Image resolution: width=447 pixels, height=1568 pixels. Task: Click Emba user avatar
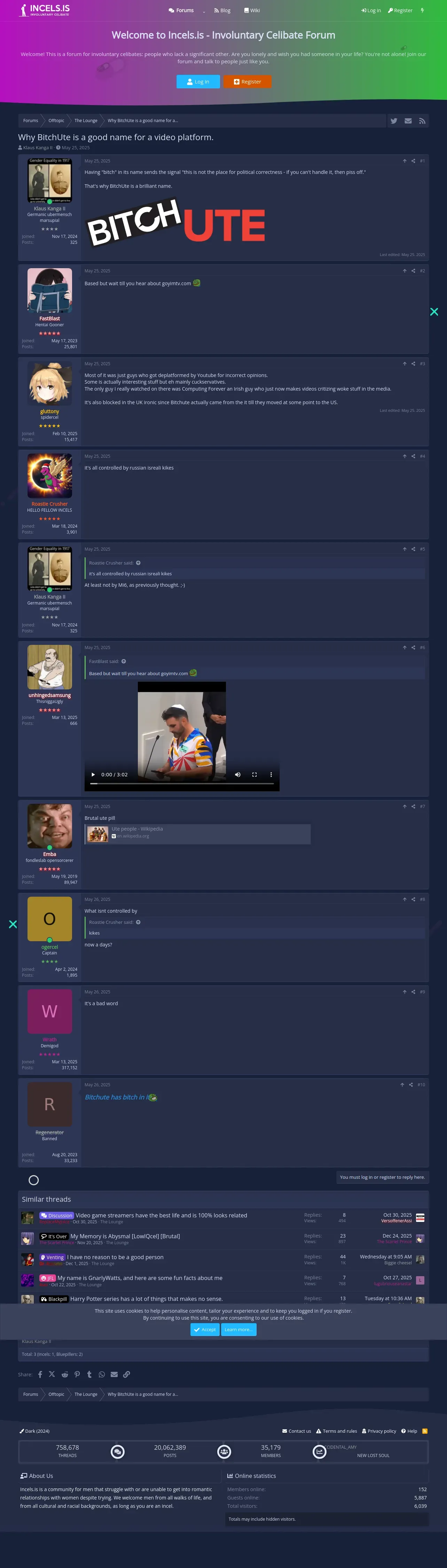point(49,826)
